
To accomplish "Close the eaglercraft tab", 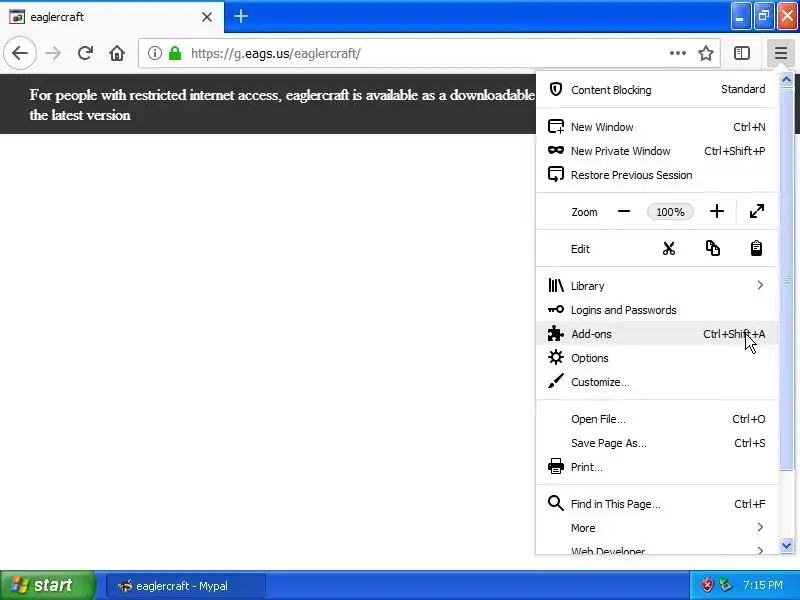I will [207, 17].
